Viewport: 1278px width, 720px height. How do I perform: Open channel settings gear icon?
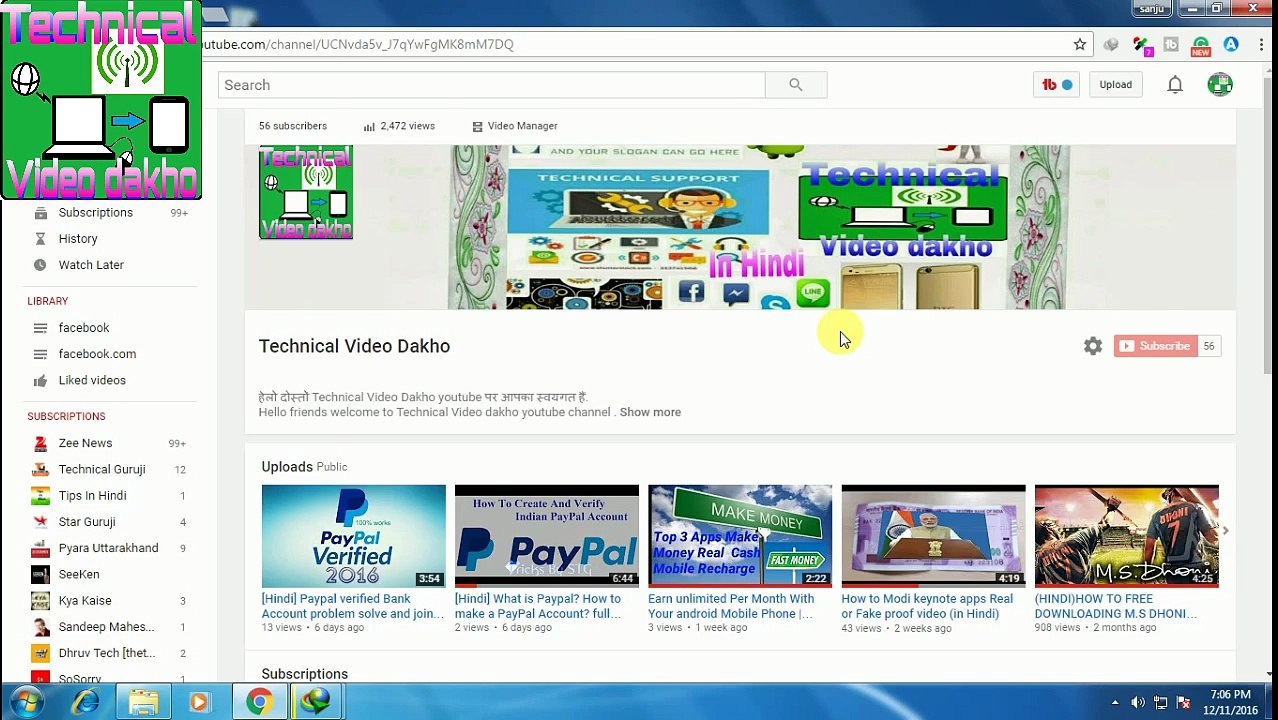[x=1093, y=346]
